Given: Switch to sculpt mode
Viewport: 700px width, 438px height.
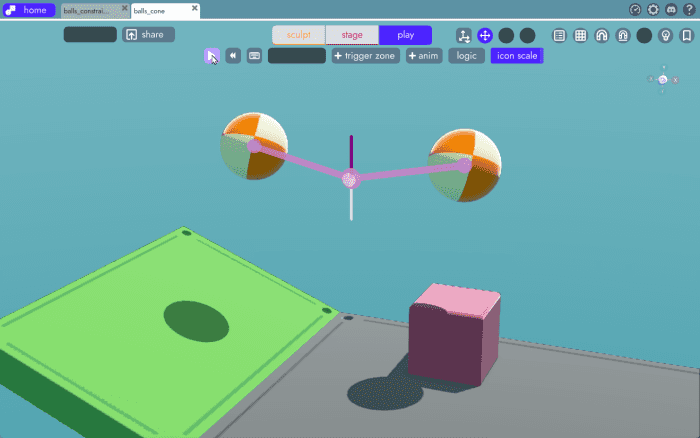Looking at the screenshot, I should pyautogui.click(x=299, y=35).
